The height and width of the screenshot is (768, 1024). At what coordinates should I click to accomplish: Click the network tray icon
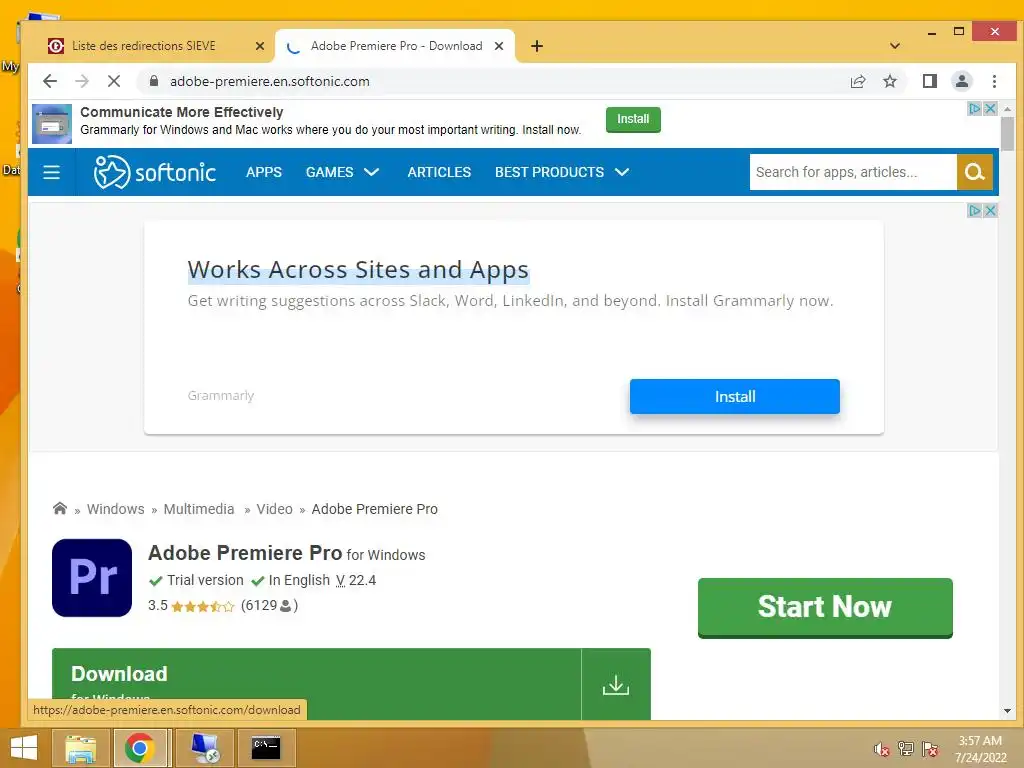(906, 749)
